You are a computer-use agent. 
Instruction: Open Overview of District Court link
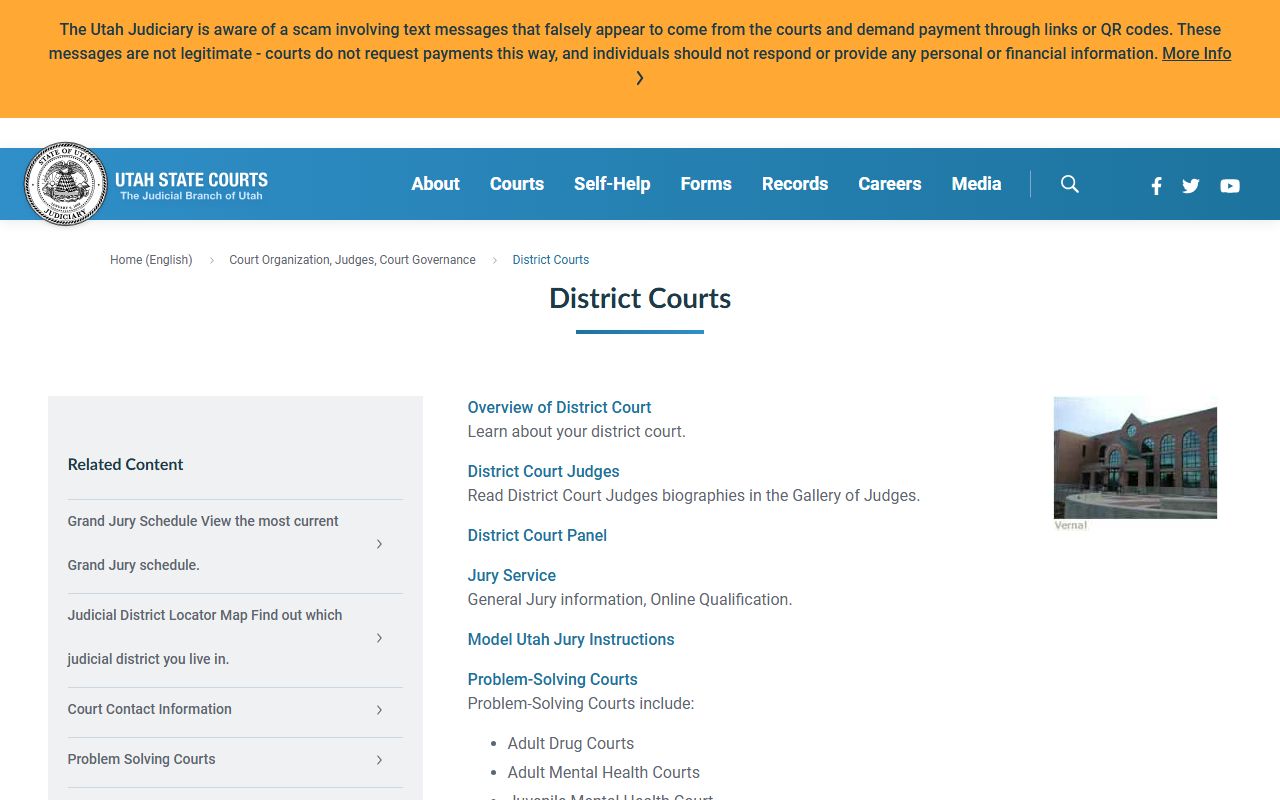coord(559,407)
